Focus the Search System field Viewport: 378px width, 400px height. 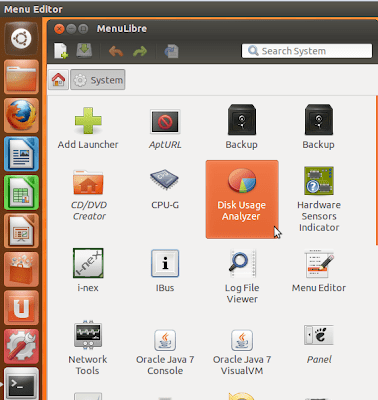tap(307, 51)
